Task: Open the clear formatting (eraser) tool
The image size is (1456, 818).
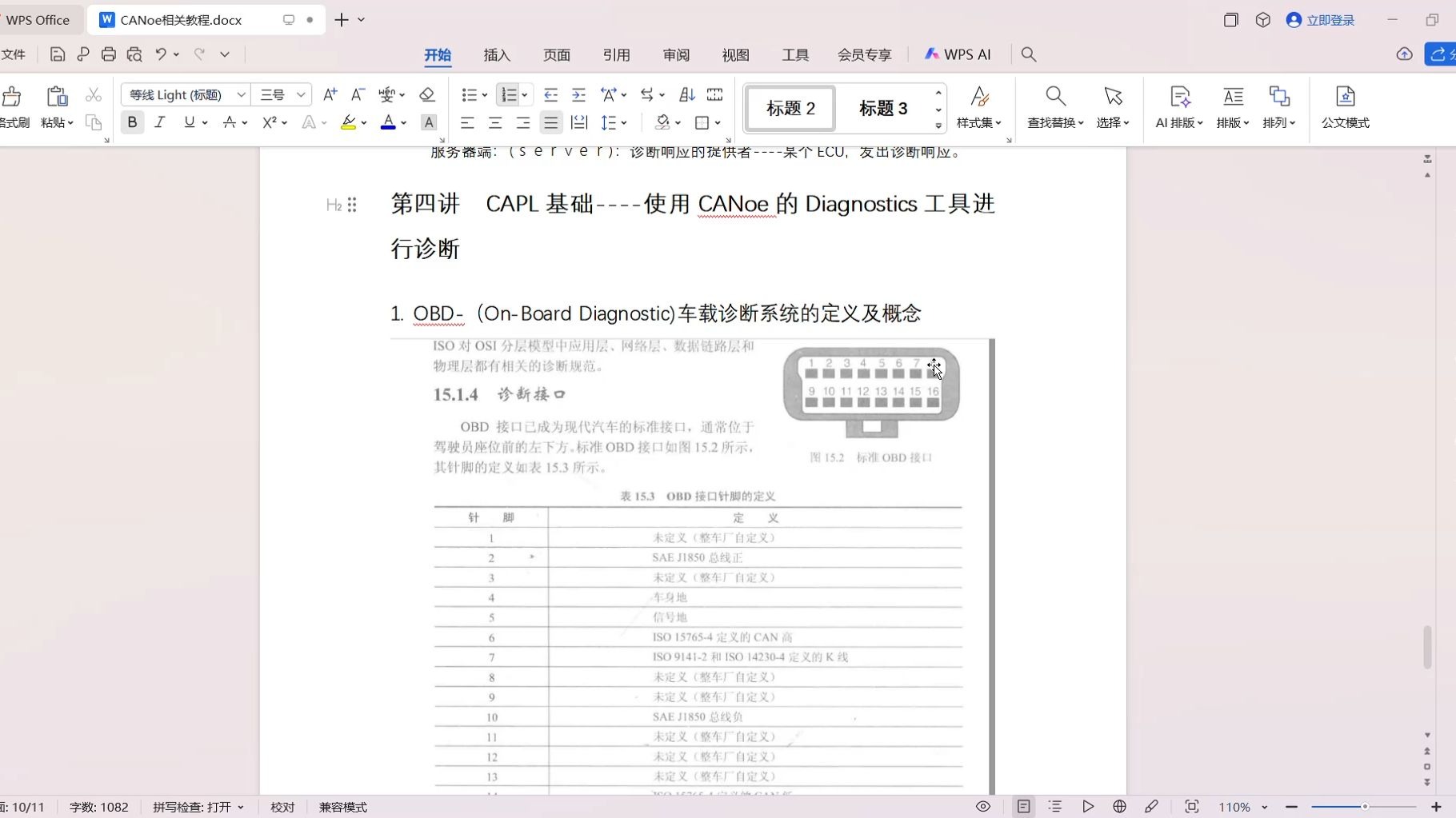Action: (426, 94)
